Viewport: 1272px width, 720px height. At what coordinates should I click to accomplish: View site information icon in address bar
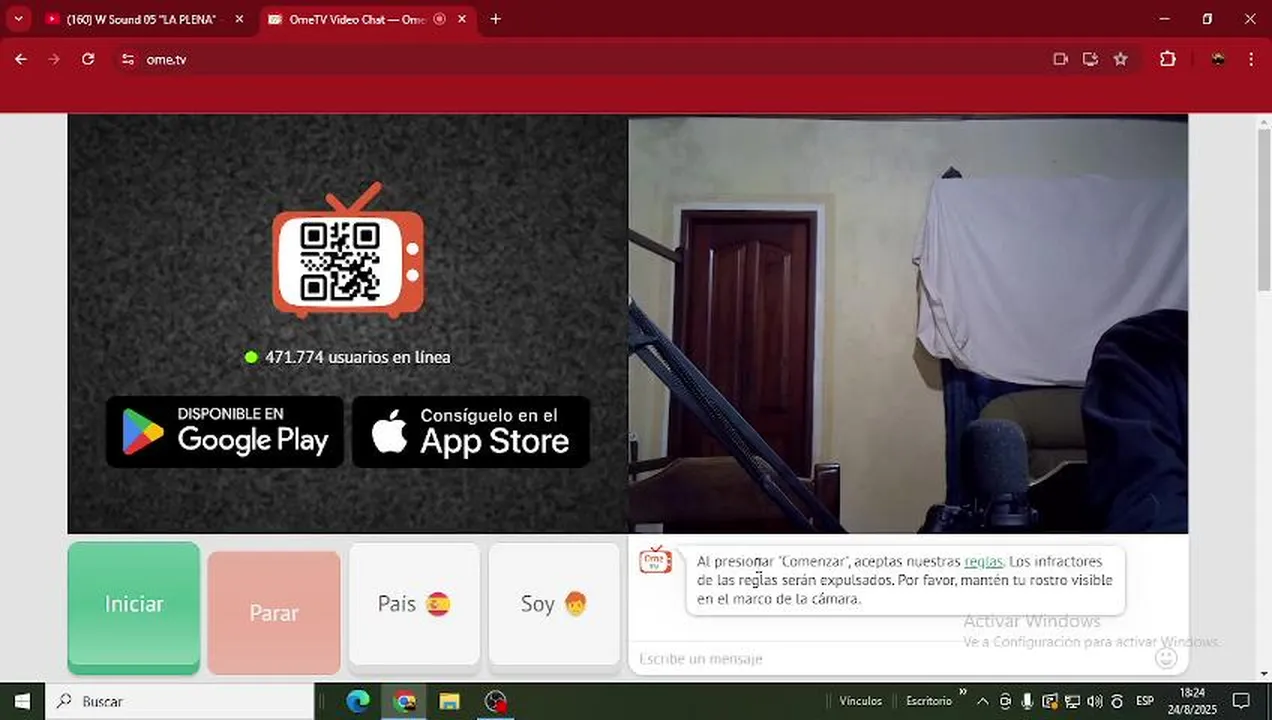(x=127, y=59)
